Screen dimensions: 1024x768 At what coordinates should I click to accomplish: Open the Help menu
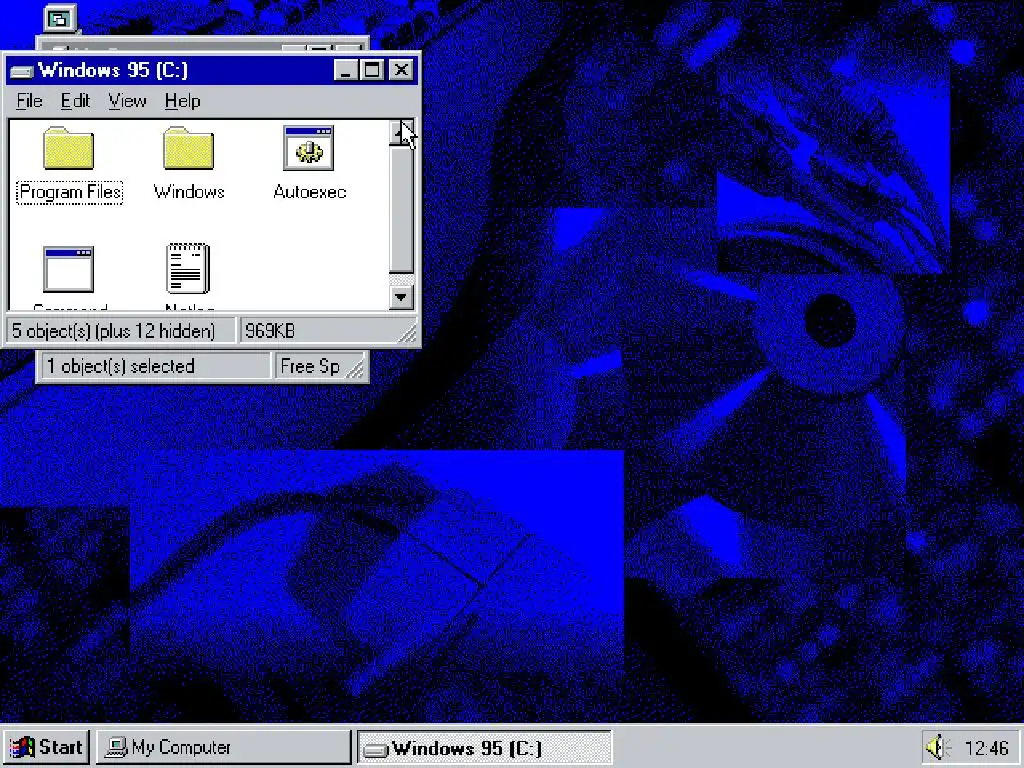pos(182,101)
